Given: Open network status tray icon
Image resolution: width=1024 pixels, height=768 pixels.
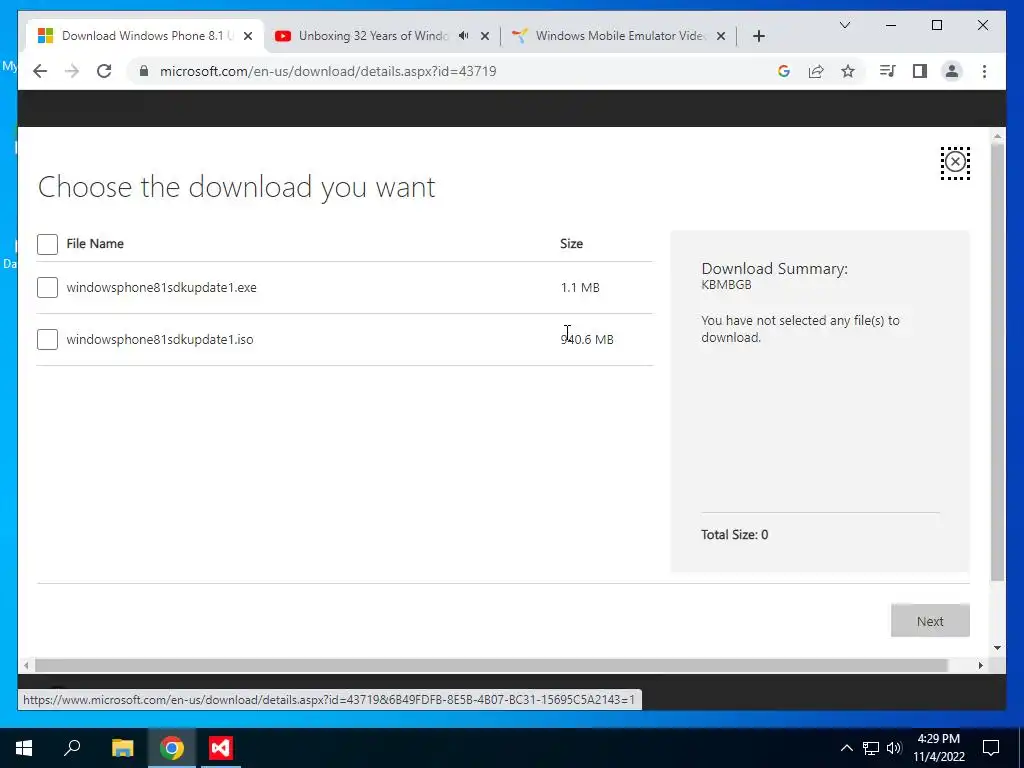Looking at the screenshot, I should [x=871, y=748].
